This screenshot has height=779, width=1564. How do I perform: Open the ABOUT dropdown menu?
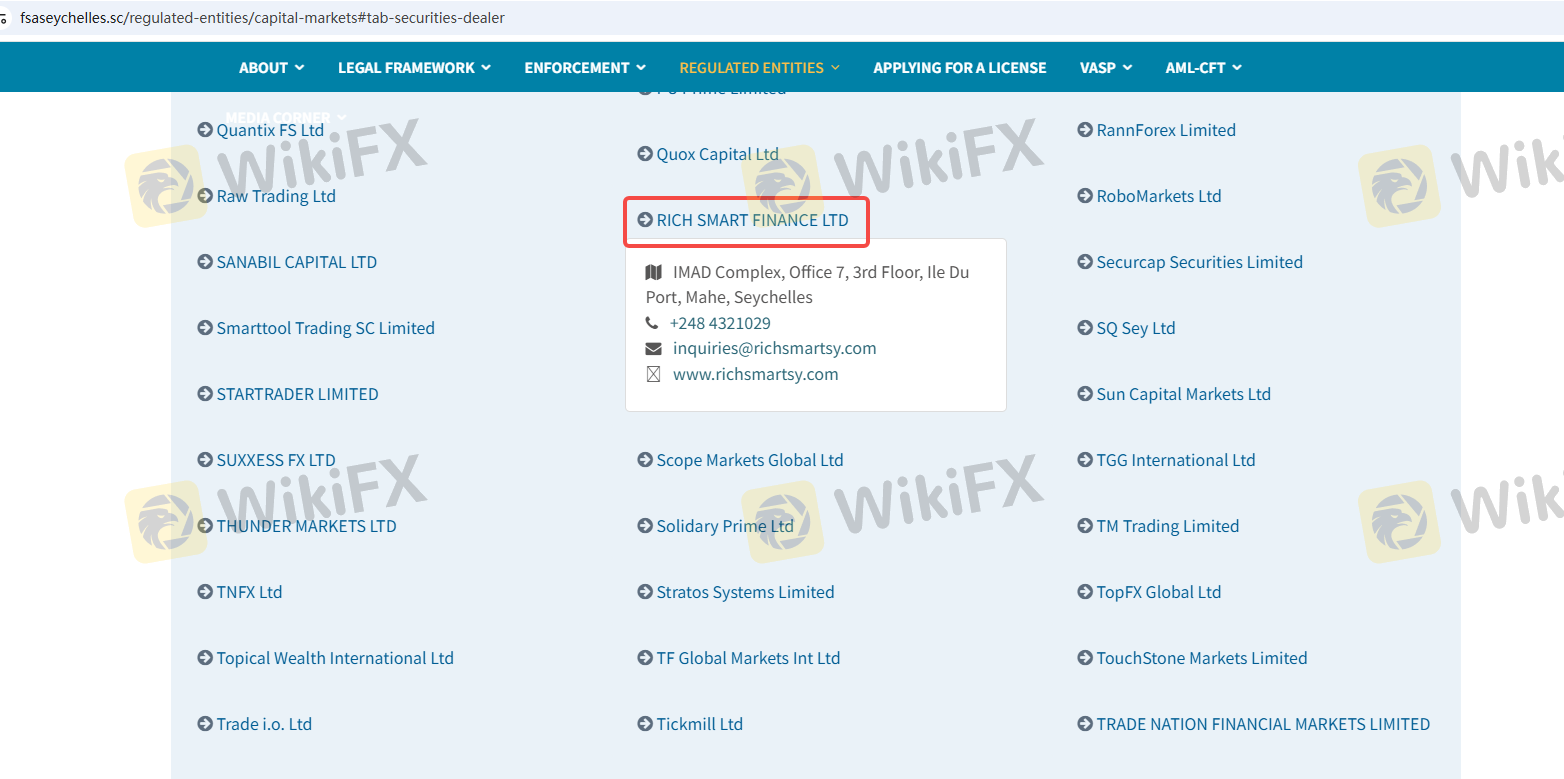(271, 68)
